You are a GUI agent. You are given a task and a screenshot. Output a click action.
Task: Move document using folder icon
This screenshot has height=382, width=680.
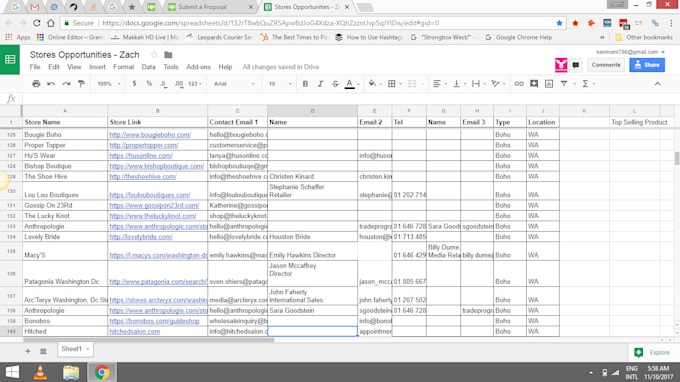coord(168,55)
